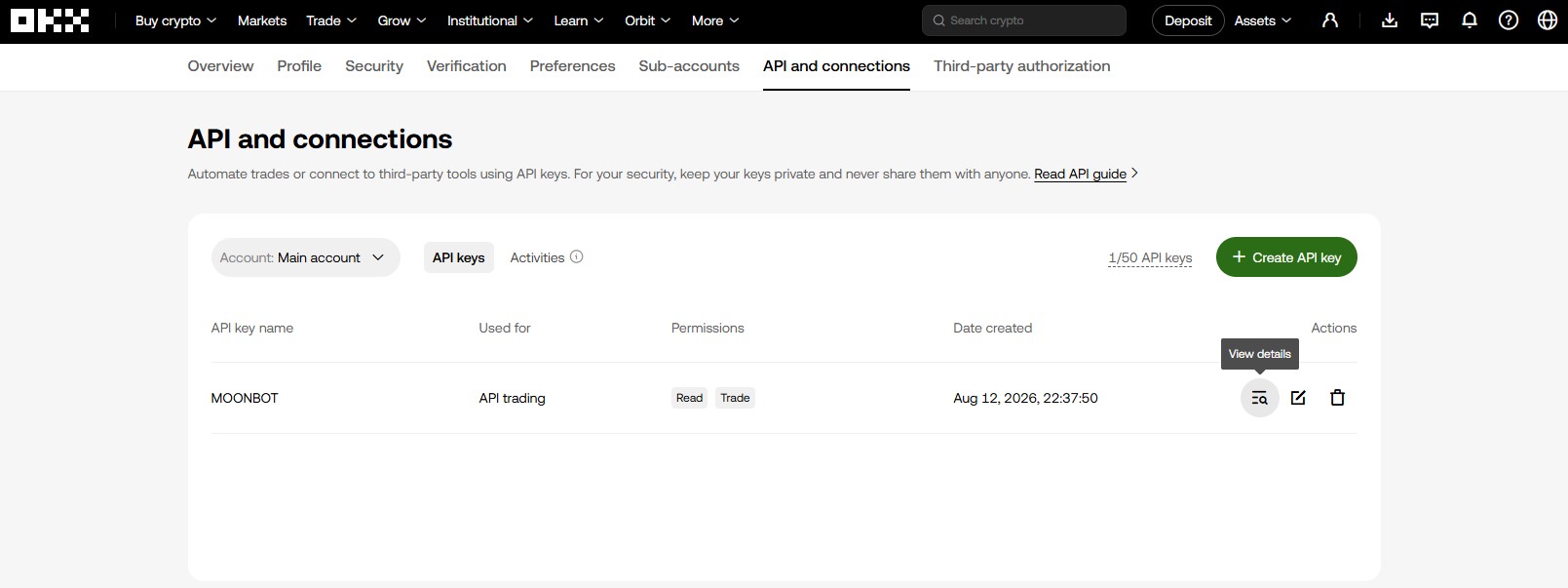Delete the MOONBOT API key
The image size is (1568, 588).
1337,398
